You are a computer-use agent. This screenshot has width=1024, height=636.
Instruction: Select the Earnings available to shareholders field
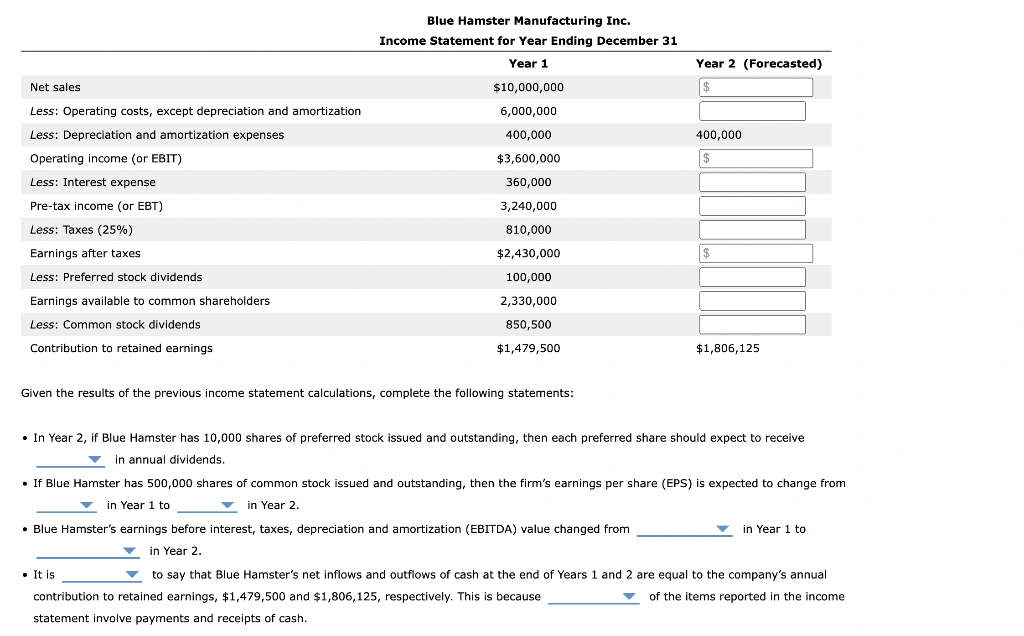click(752, 300)
